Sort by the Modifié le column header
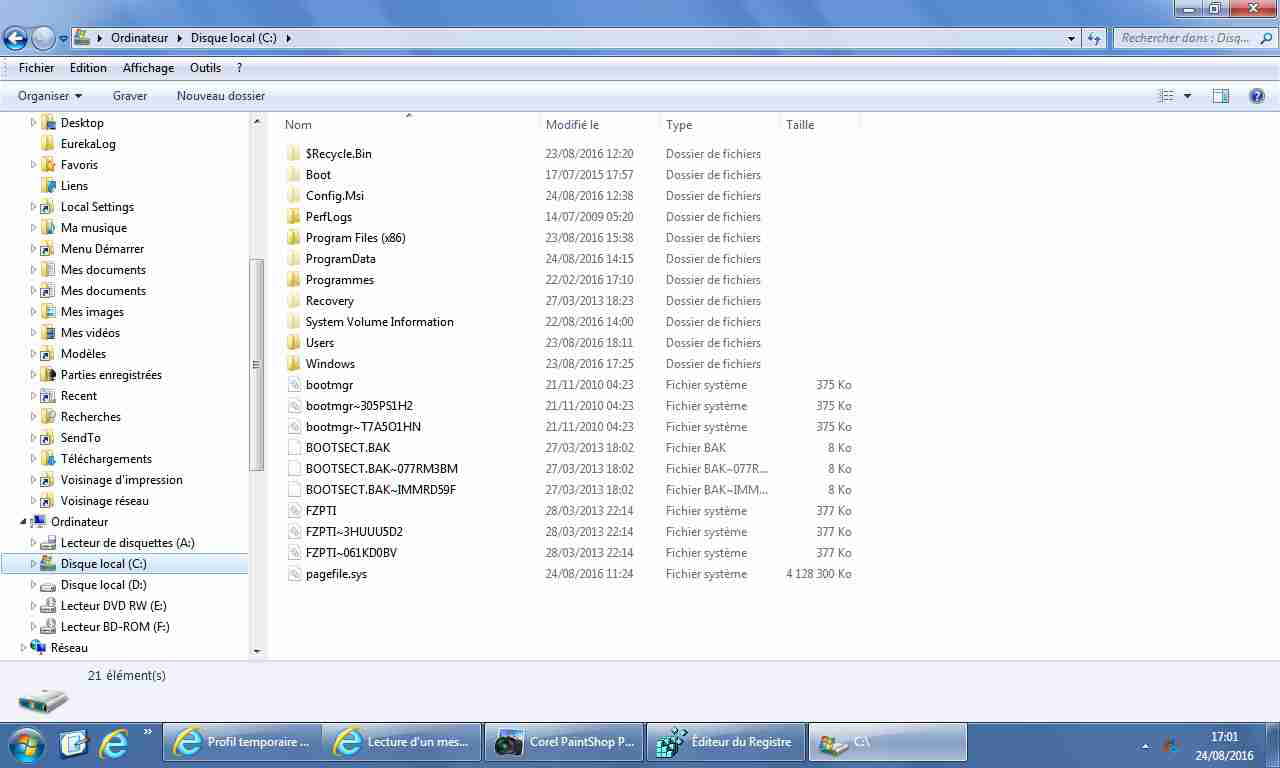This screenshot has height=768, width=1280. pyautogui.click(x=599, y=124)
